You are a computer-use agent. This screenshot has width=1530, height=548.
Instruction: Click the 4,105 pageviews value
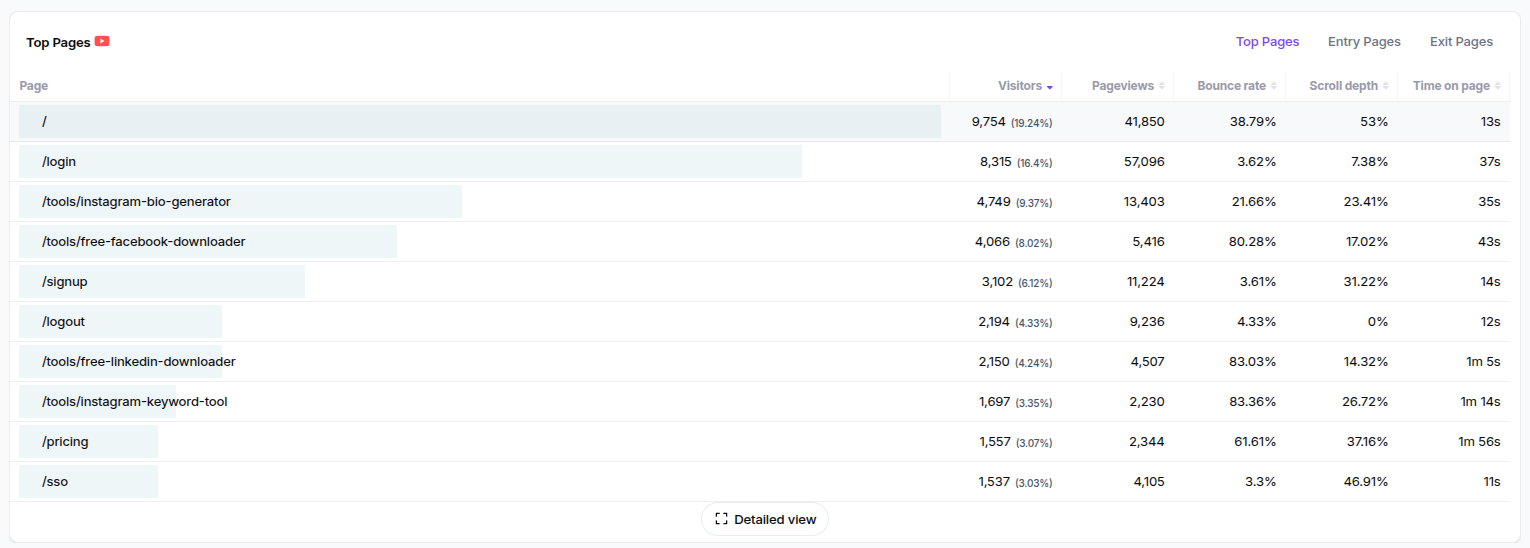[1149, 481]
